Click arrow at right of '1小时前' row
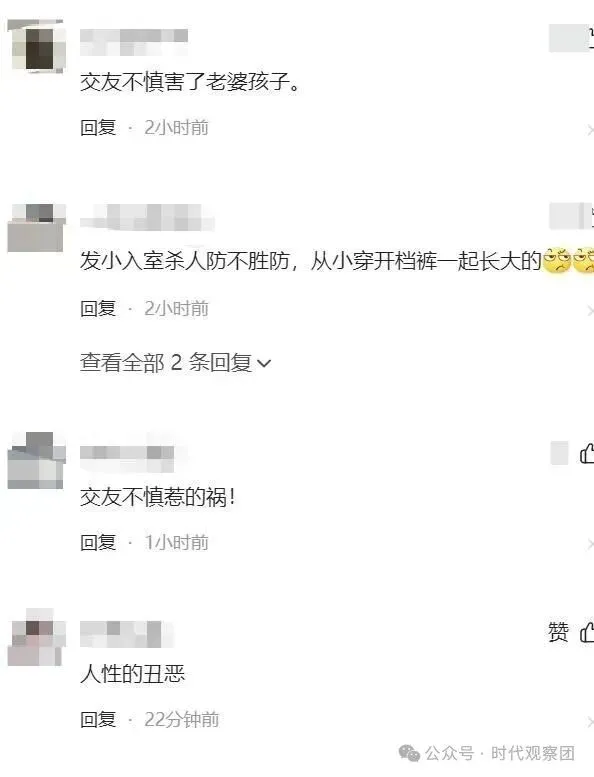Screen dimensions: 594x777 pyautogui.click(x=590, y=545)
